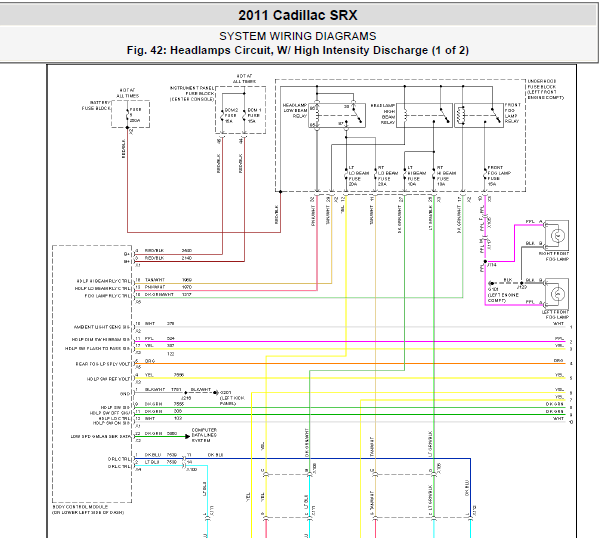The height and width of the screenshot is (538, 599).
Task: Click the 'LOW SPD GMLAN SER DATA' label
Action: [x=100, y=436]
